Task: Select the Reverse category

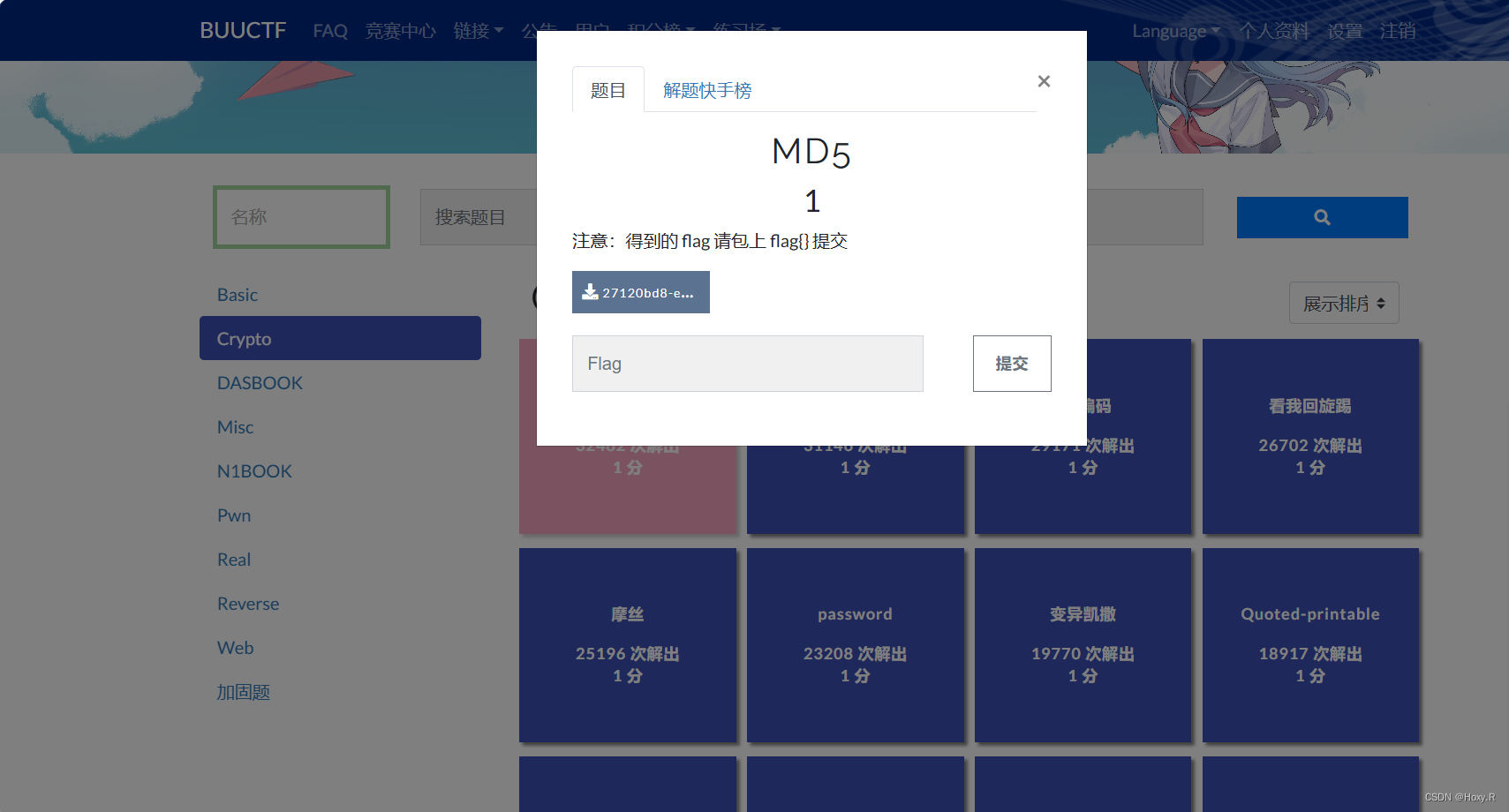Action: (x=340, y=603)
